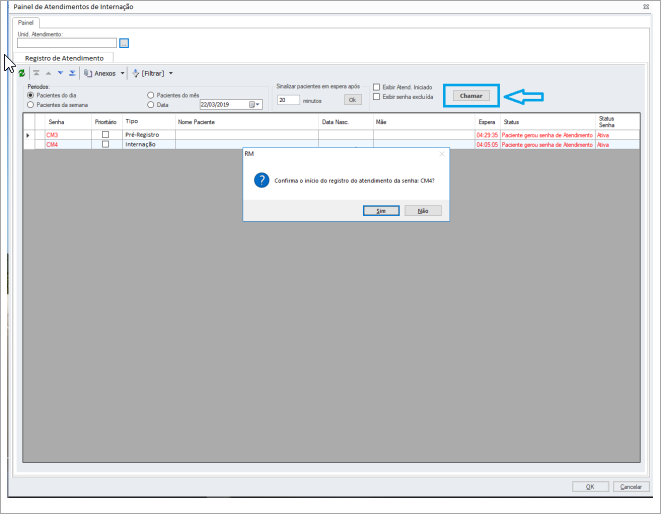The height and width of the screenshot is (516, 662).
Task: Open the Registro de Atendimento tab
Action: pos(64,58)
